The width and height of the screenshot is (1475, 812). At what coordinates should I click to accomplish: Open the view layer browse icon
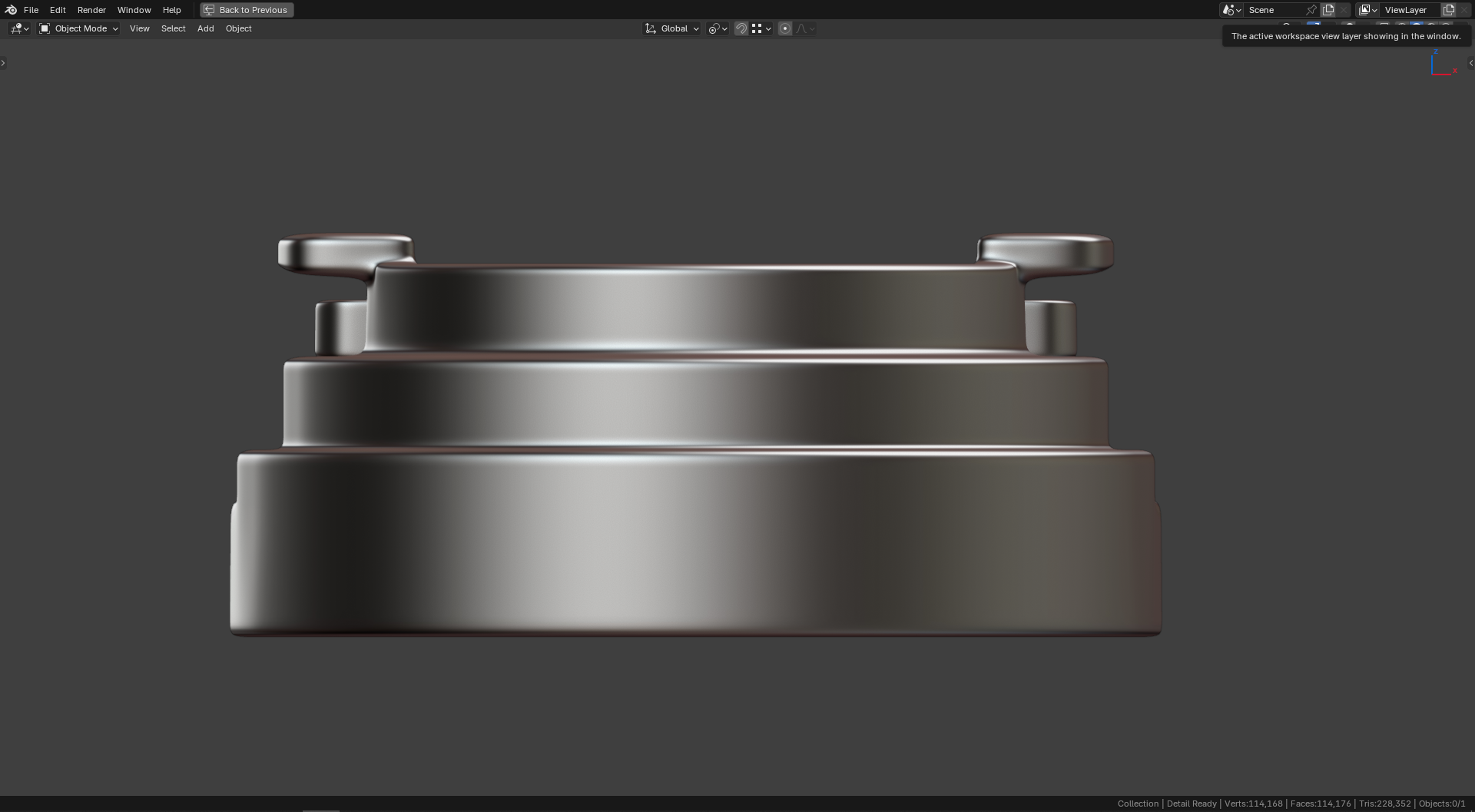[x=1367, y=10]
